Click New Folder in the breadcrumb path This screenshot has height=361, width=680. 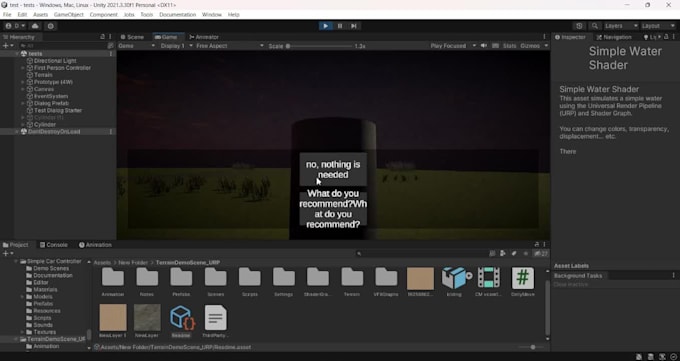click(133, 263)
